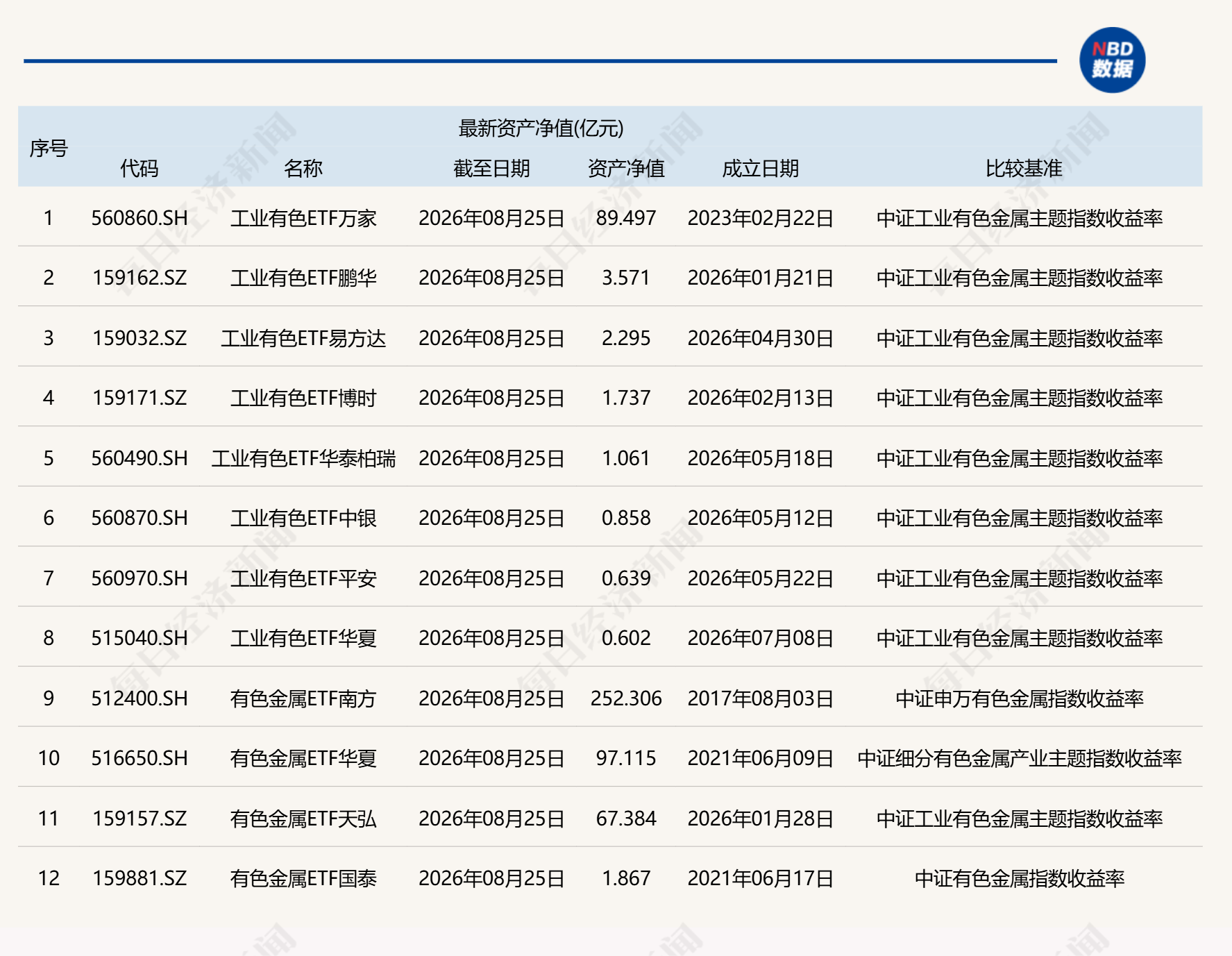Click code 159162.SZ
This screenshot has width=1232, height=956.
click(140, 278)
